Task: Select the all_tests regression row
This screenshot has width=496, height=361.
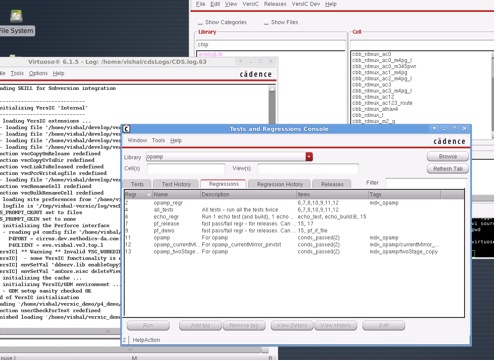Action: tap(294, 210)
